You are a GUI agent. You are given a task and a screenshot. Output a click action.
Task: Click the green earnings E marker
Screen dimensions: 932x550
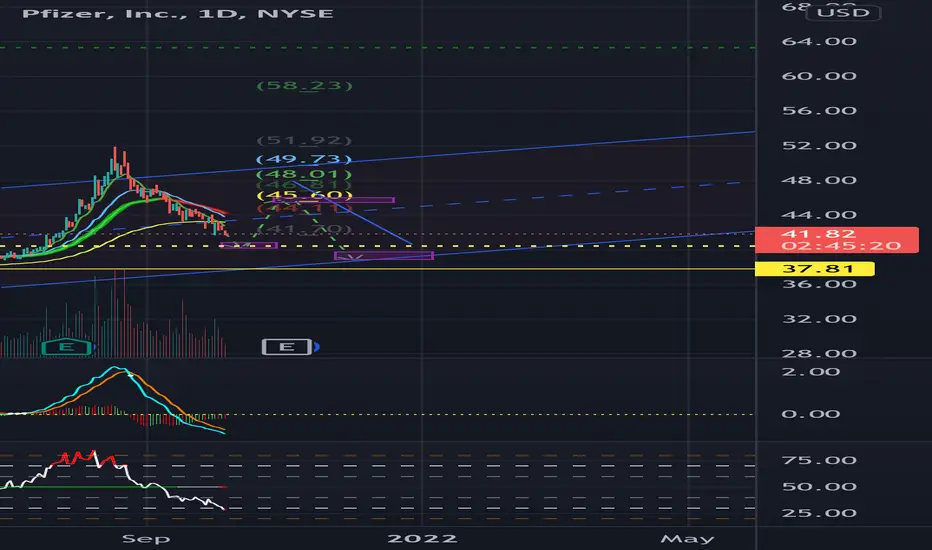67,347
